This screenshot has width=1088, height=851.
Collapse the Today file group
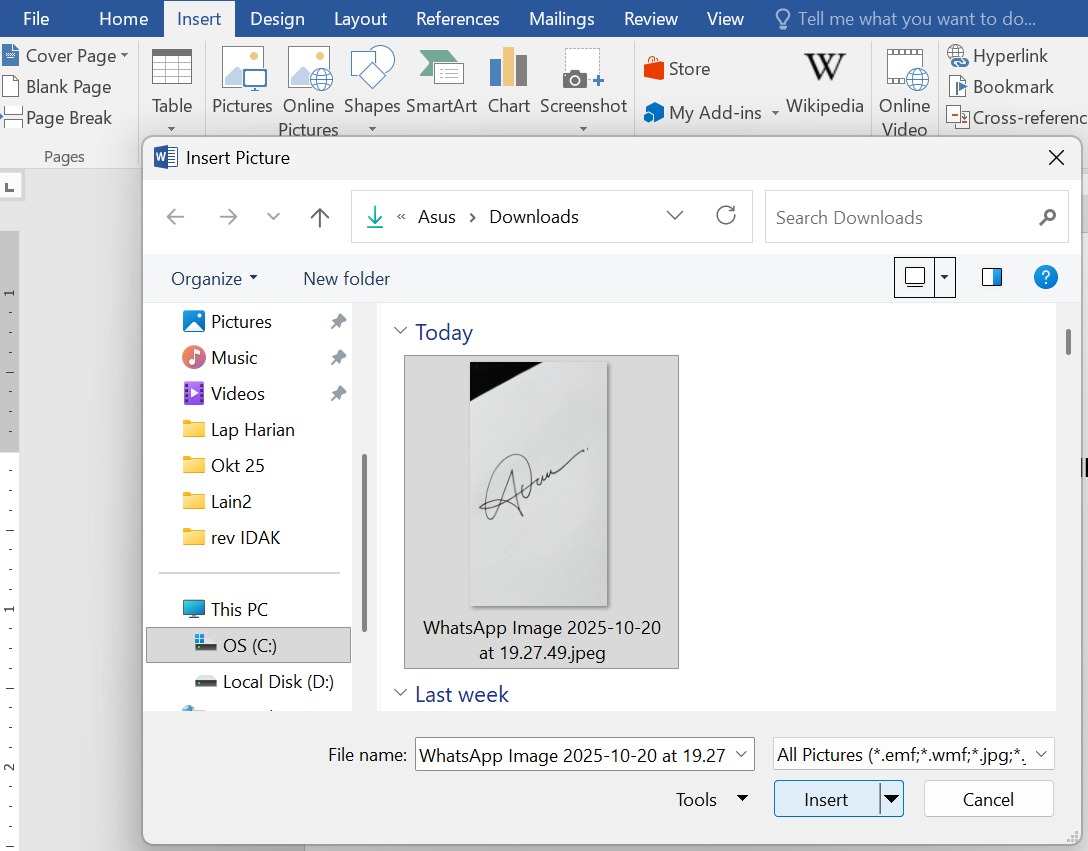tap(401, 332)
